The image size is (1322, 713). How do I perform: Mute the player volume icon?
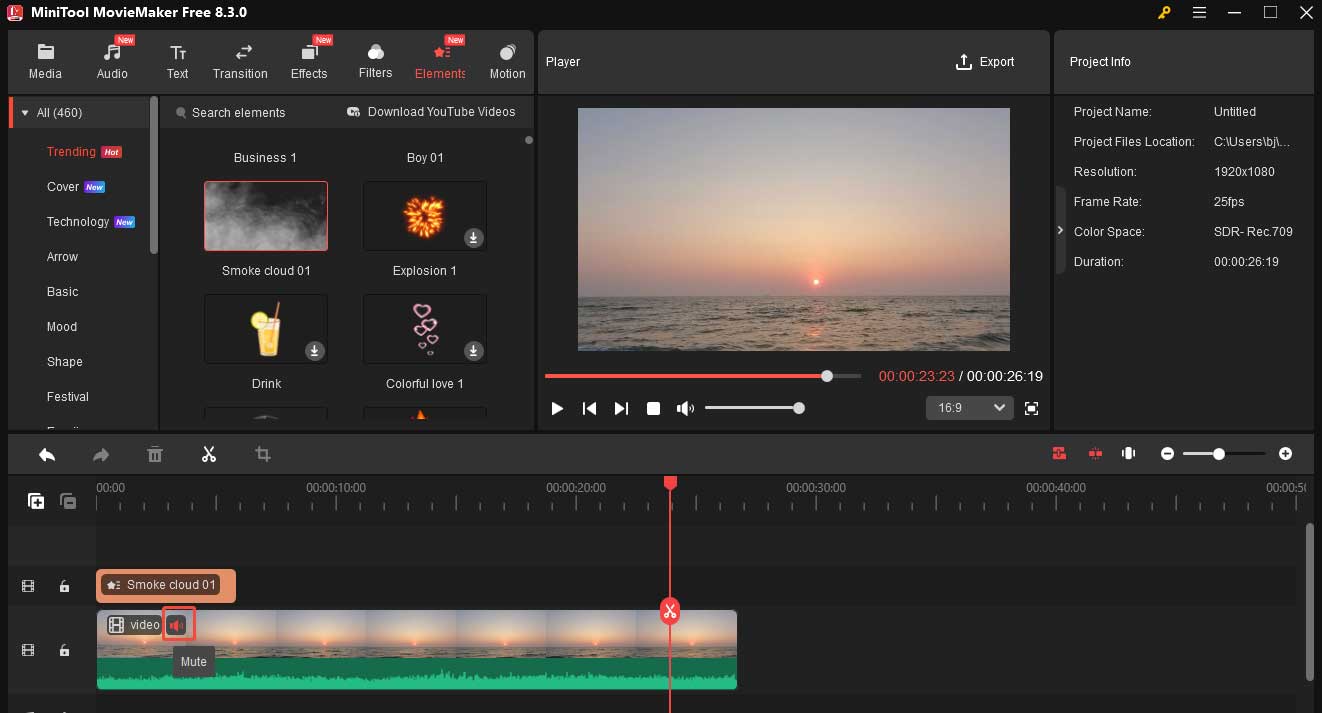tap(685, 408)
